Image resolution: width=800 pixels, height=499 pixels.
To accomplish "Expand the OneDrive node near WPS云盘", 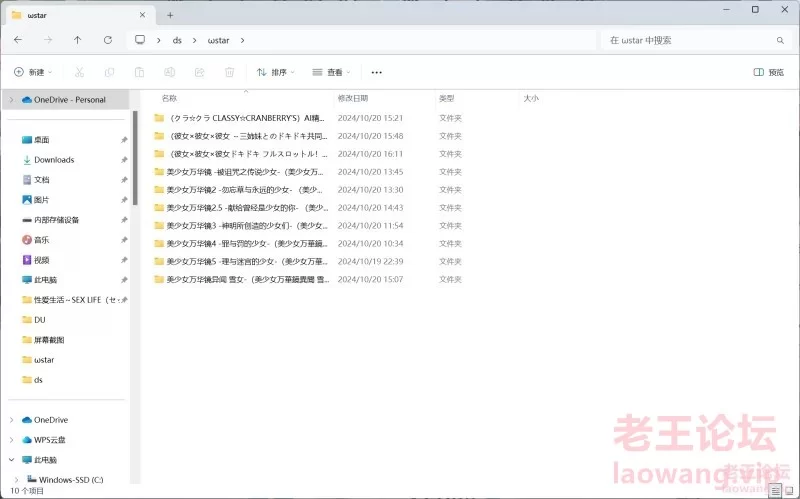I will click(x=11, y=420).
